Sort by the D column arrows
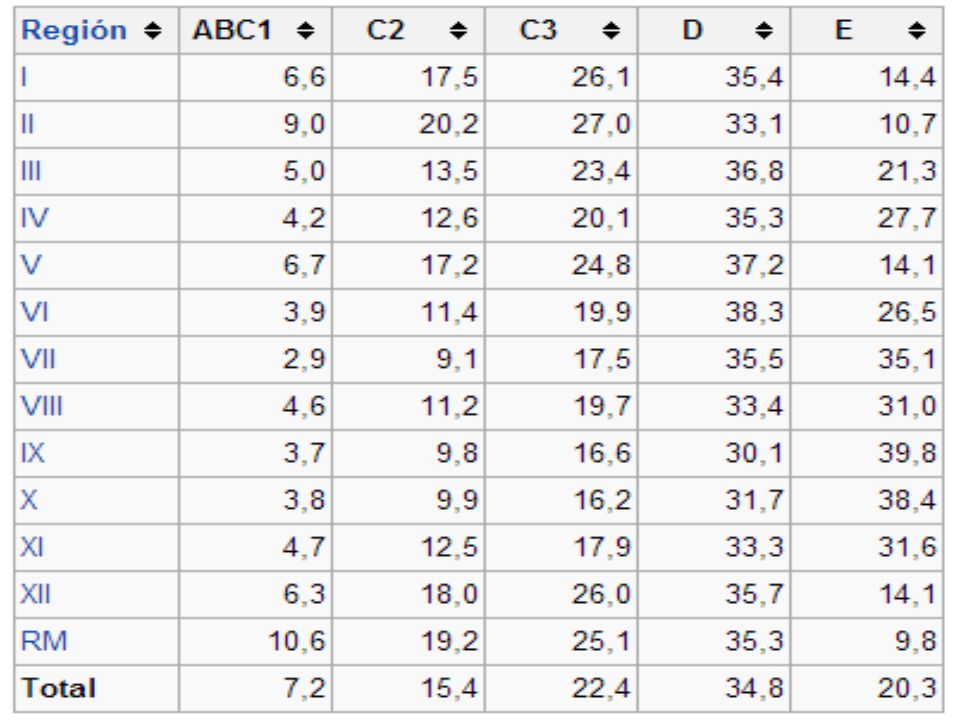This screenshot has height=720, width=960. tap(763, 30)
